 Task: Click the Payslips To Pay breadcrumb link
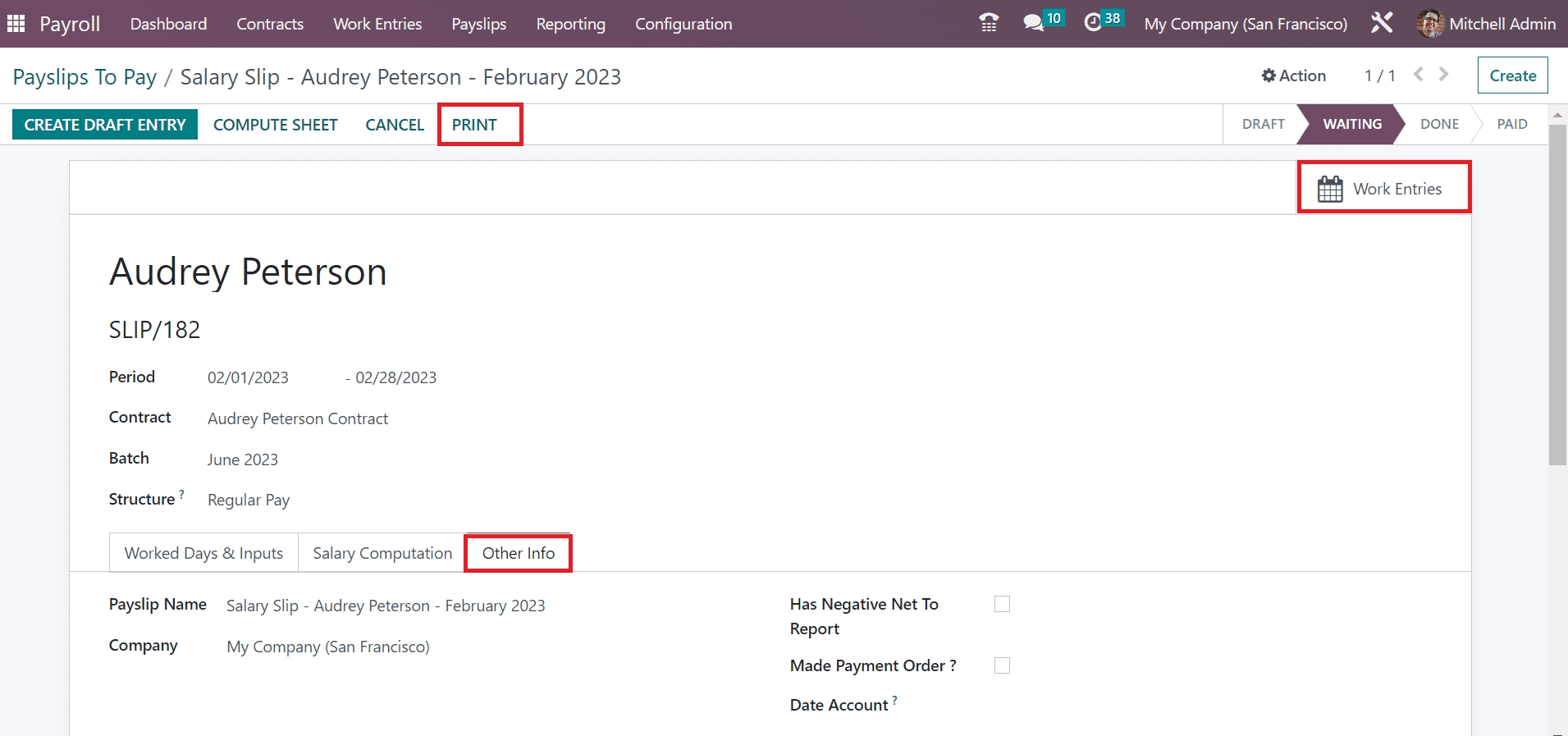(x=85, y=77)
